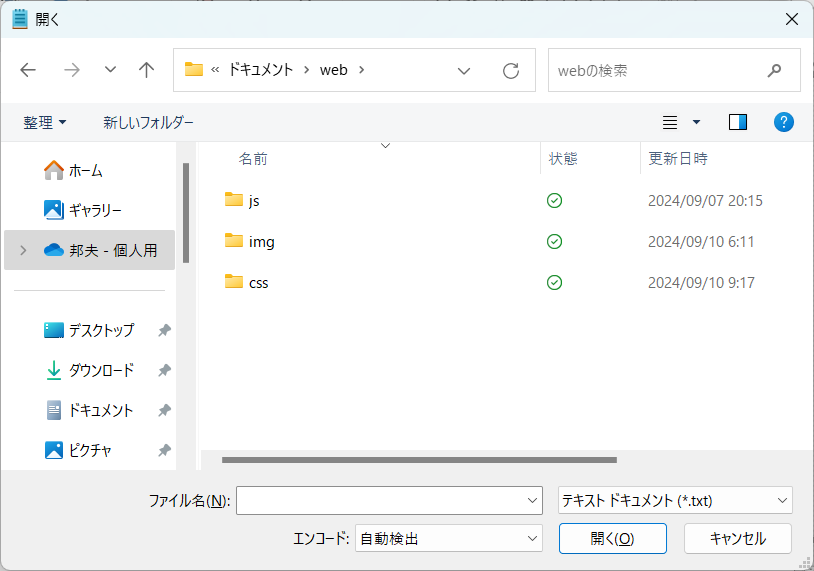Screen dimensions: 814x571
Task: Select the img folder
Action: point(262,242)
